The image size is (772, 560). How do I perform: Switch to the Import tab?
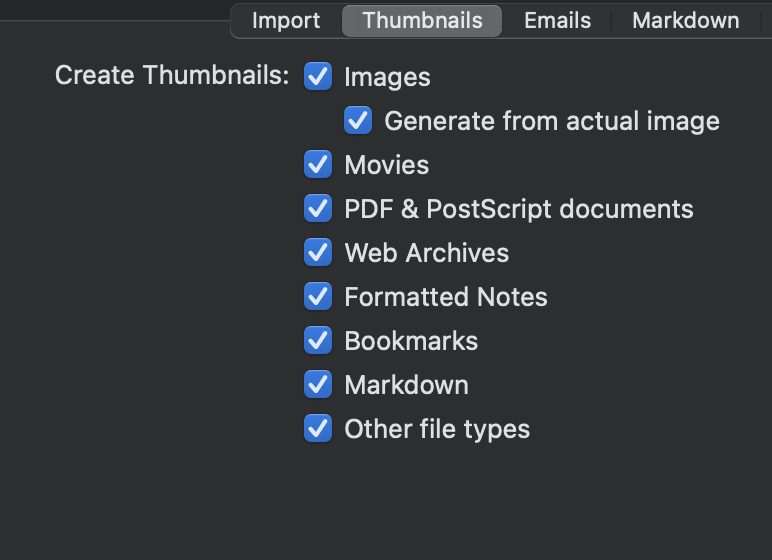pos(285,20)
